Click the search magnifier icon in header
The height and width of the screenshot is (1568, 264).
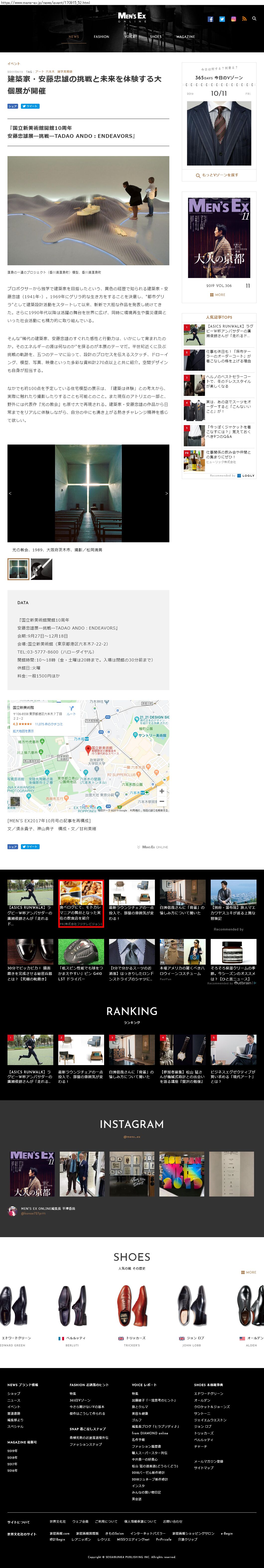point(254,19)
